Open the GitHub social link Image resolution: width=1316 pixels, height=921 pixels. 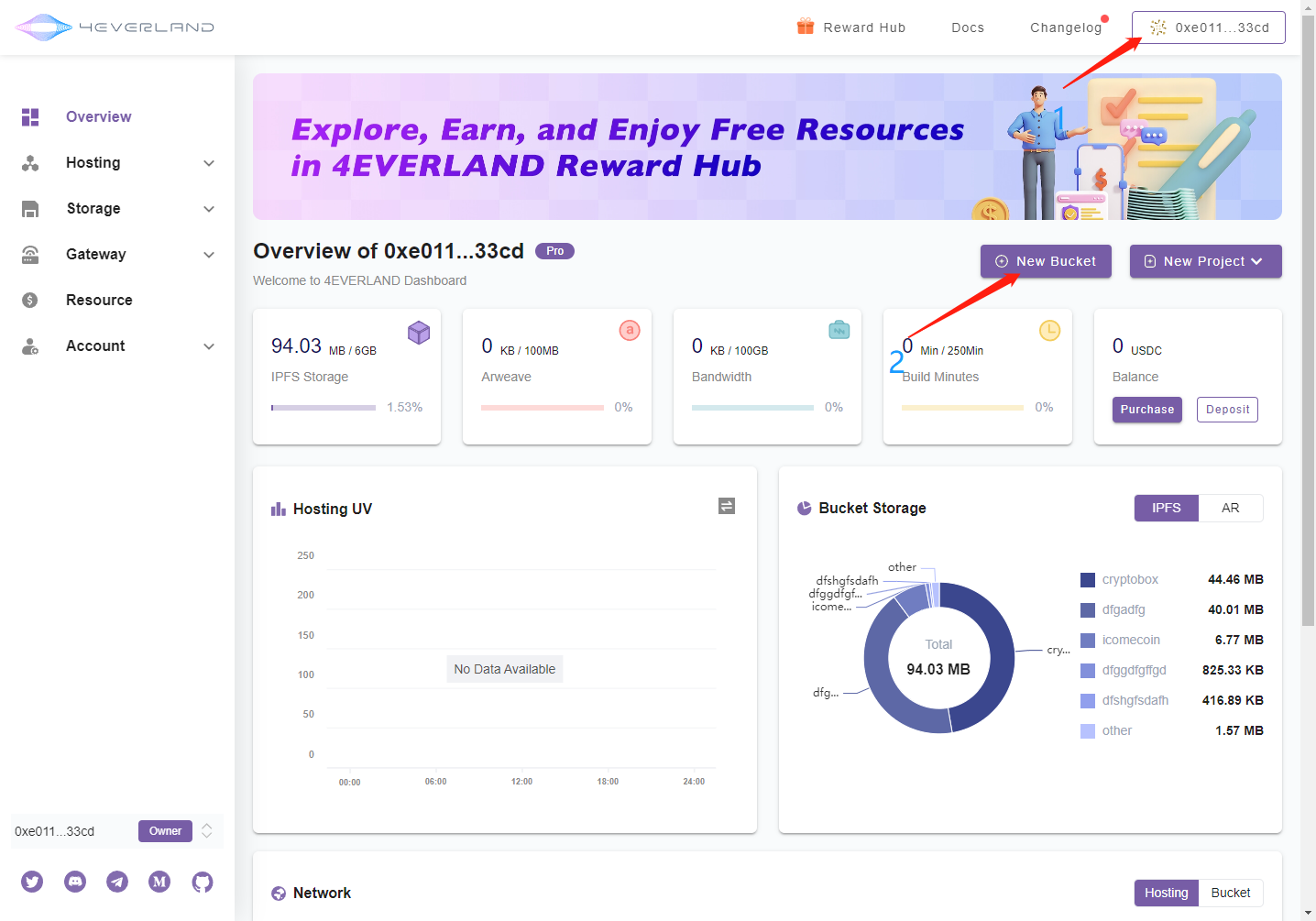tap(203, 882)
